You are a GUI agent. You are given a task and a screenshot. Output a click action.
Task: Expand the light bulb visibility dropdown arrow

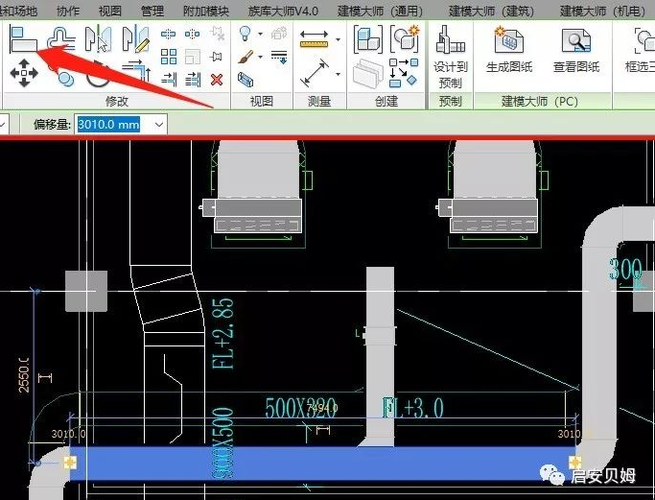point(261,34)
